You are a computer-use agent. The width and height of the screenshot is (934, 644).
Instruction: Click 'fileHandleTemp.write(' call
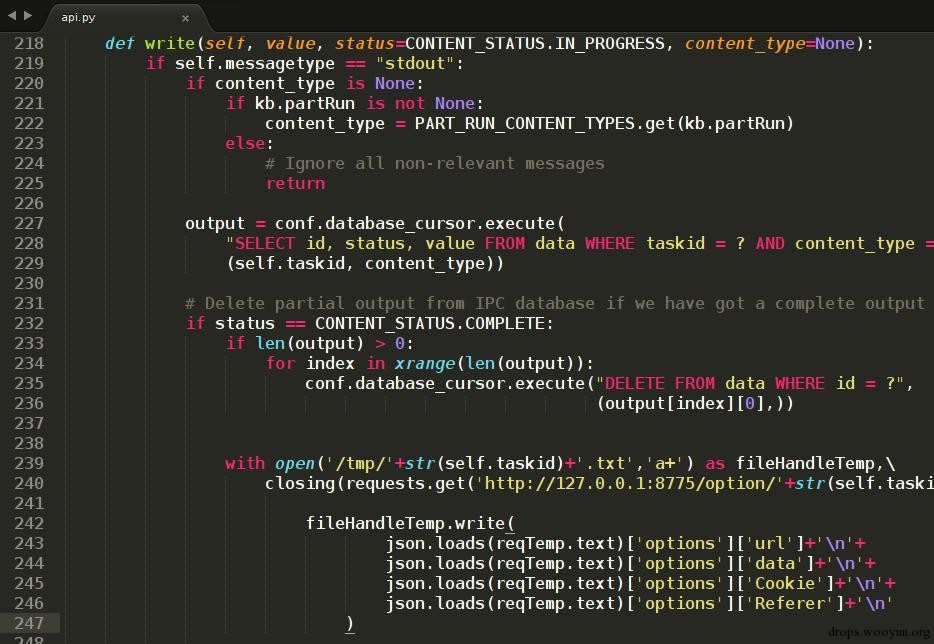coord(410,523)
